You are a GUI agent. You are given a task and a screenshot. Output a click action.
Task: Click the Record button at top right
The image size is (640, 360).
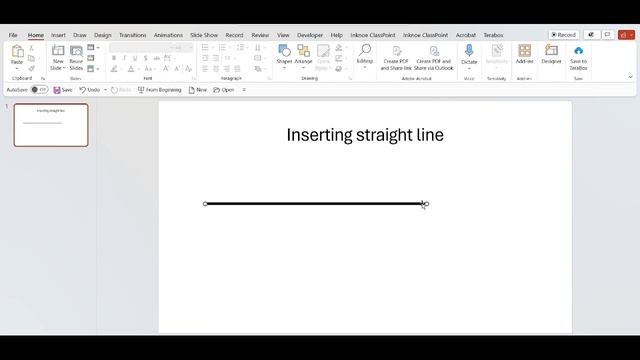(x=563, y=35)
